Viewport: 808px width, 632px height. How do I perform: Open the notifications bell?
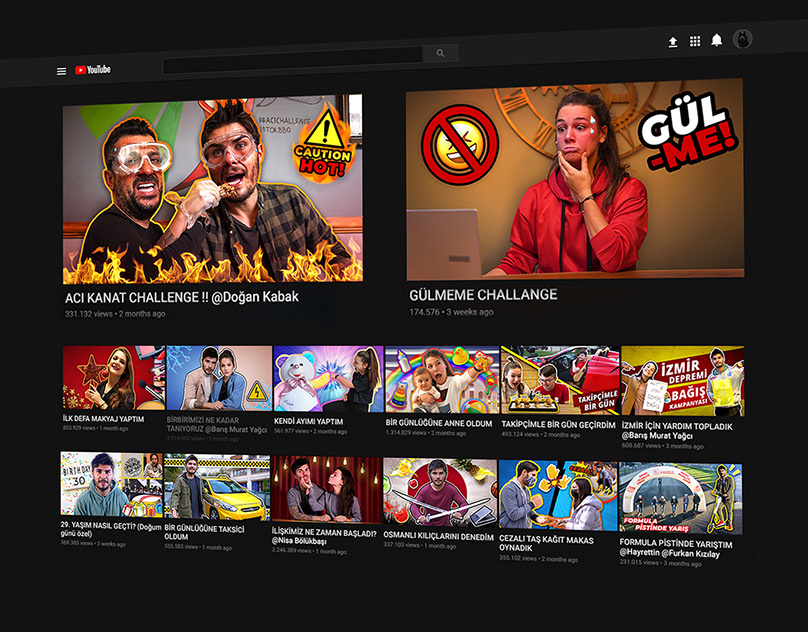pyautogui.click(x=717, y=40)
